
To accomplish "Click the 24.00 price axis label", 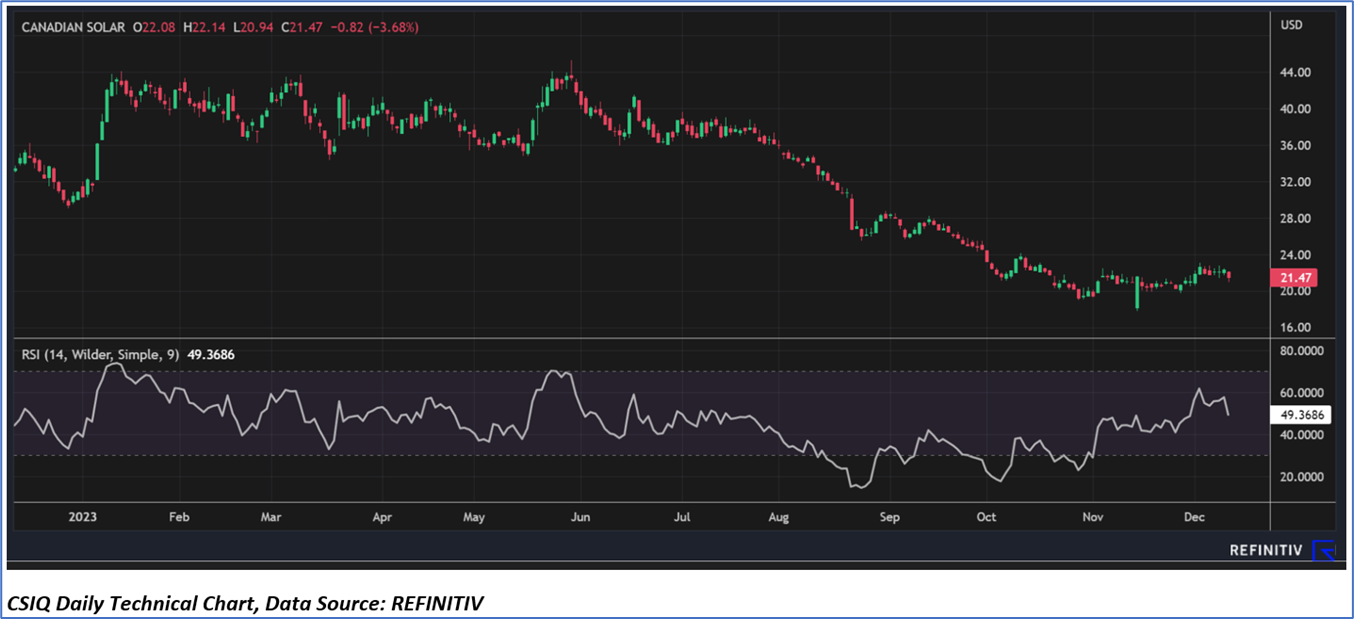I will tap(1296, 254).
